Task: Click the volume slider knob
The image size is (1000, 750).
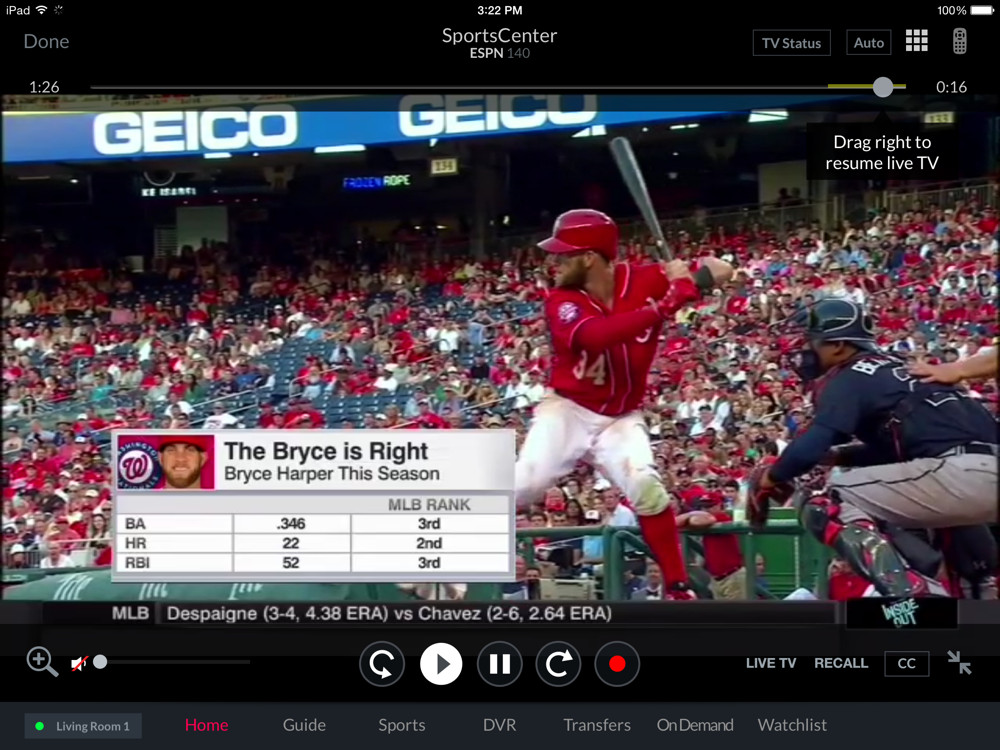Action: (100, 662)
